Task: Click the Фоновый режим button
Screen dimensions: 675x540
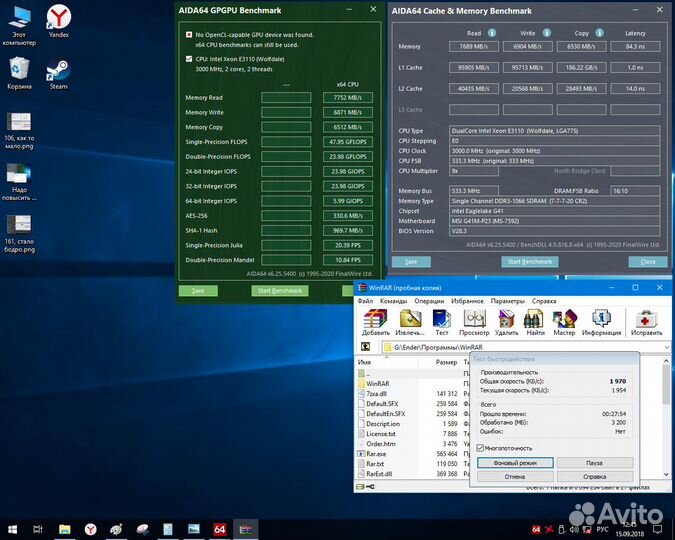Action: (x=515, y=463)
